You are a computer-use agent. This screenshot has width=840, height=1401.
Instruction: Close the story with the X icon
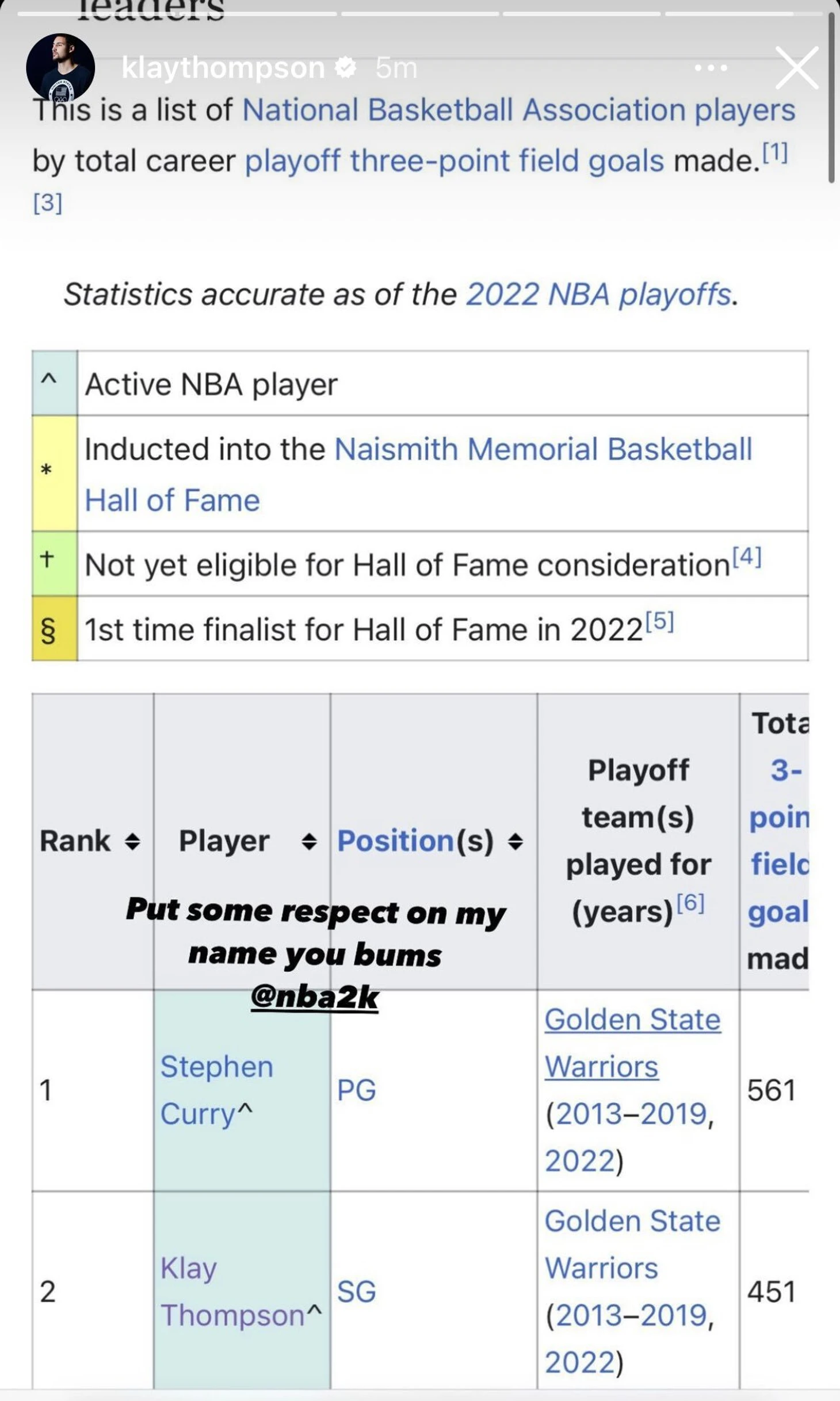(797, 68)
